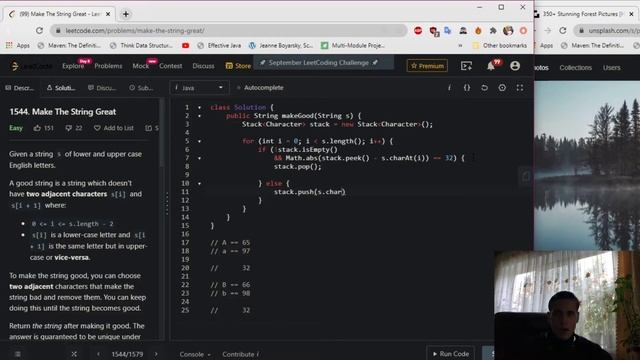Click Add to List
The height and width of the screenshot is (360, 640).
coord(113,128)
